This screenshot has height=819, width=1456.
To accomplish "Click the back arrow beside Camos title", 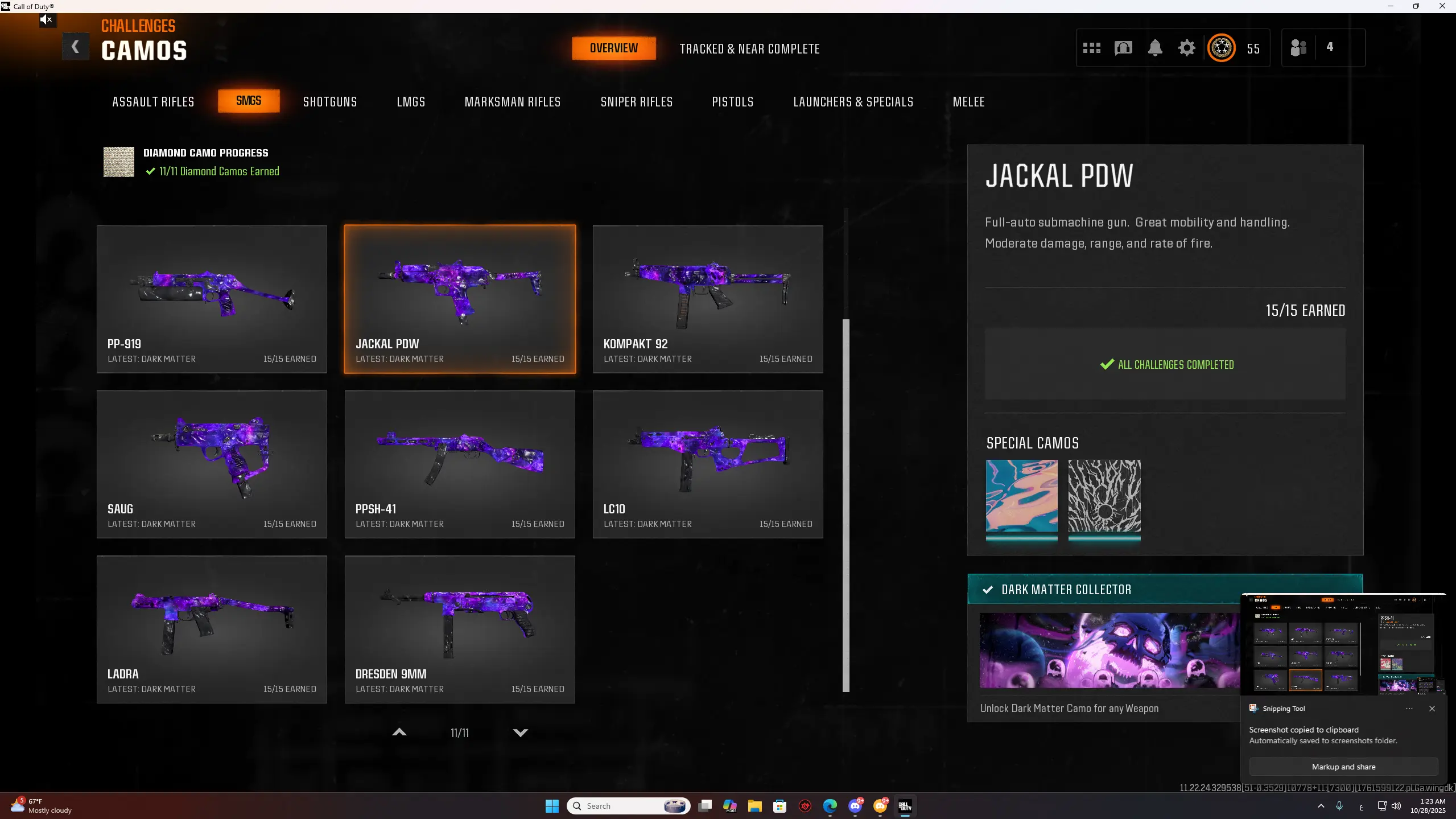I will [x=75, y=47].
